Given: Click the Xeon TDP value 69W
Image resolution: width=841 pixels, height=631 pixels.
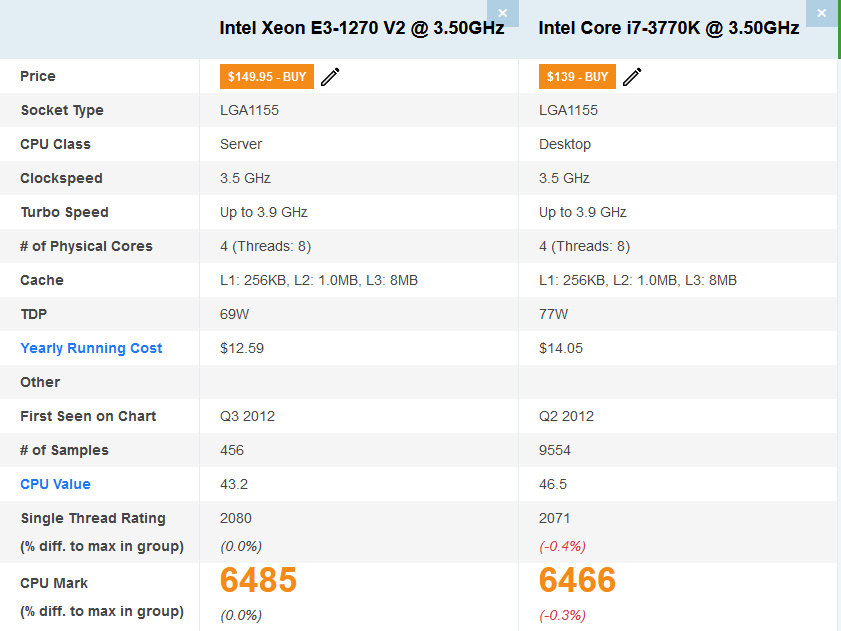Looking at the screenshot, I should tap(234, 314).
